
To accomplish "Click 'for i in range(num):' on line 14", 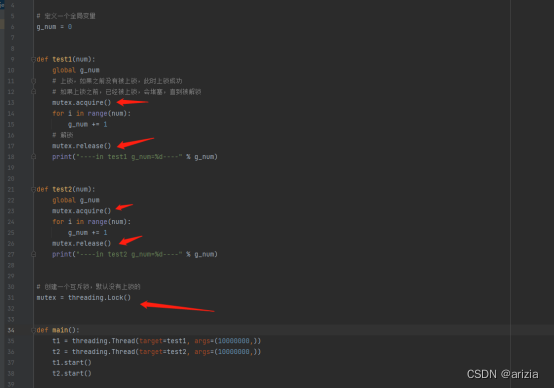I will click(x=92, y=113).
